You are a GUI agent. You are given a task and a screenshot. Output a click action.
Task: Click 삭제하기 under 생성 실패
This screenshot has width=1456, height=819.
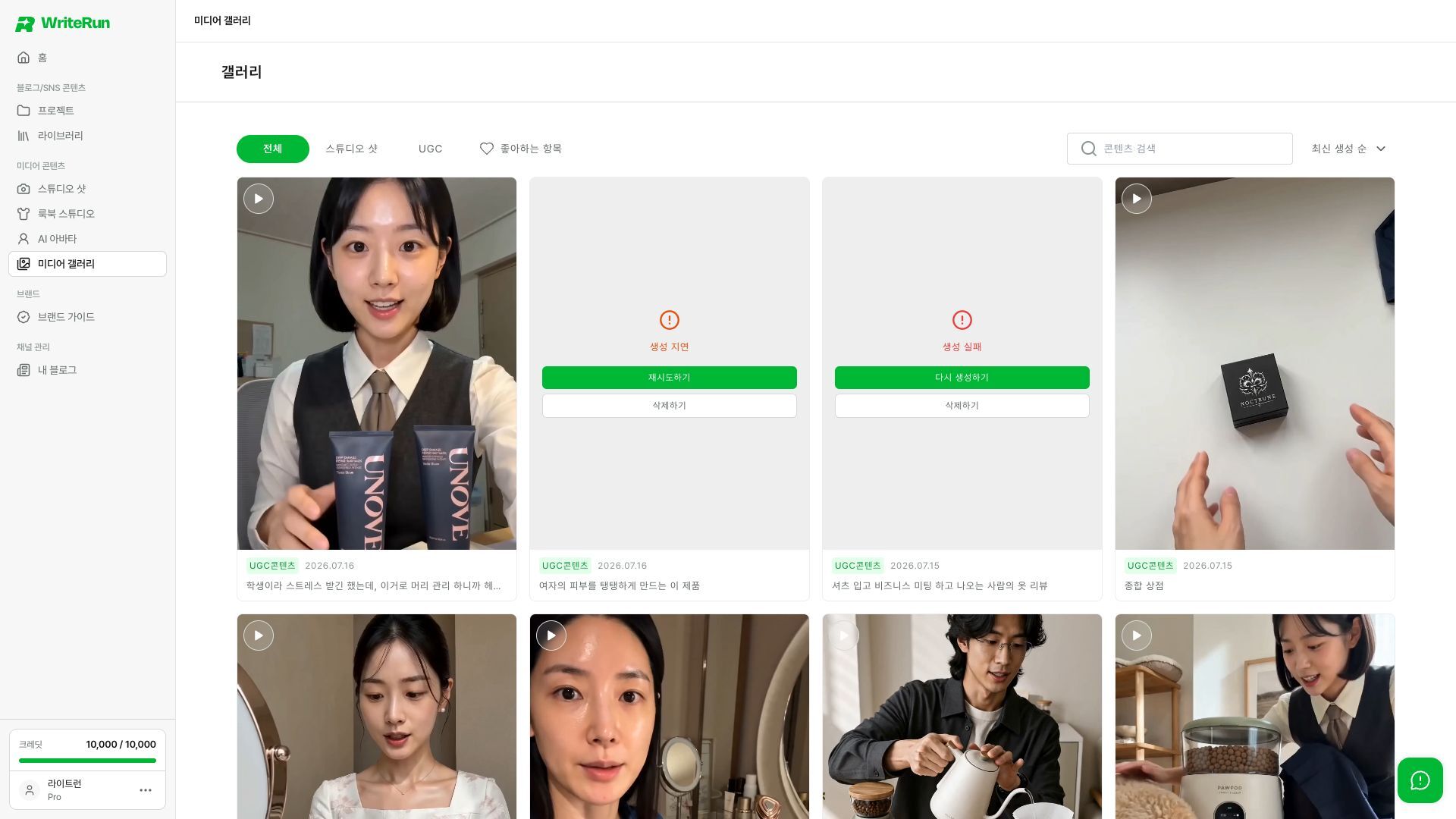[962, 406]
